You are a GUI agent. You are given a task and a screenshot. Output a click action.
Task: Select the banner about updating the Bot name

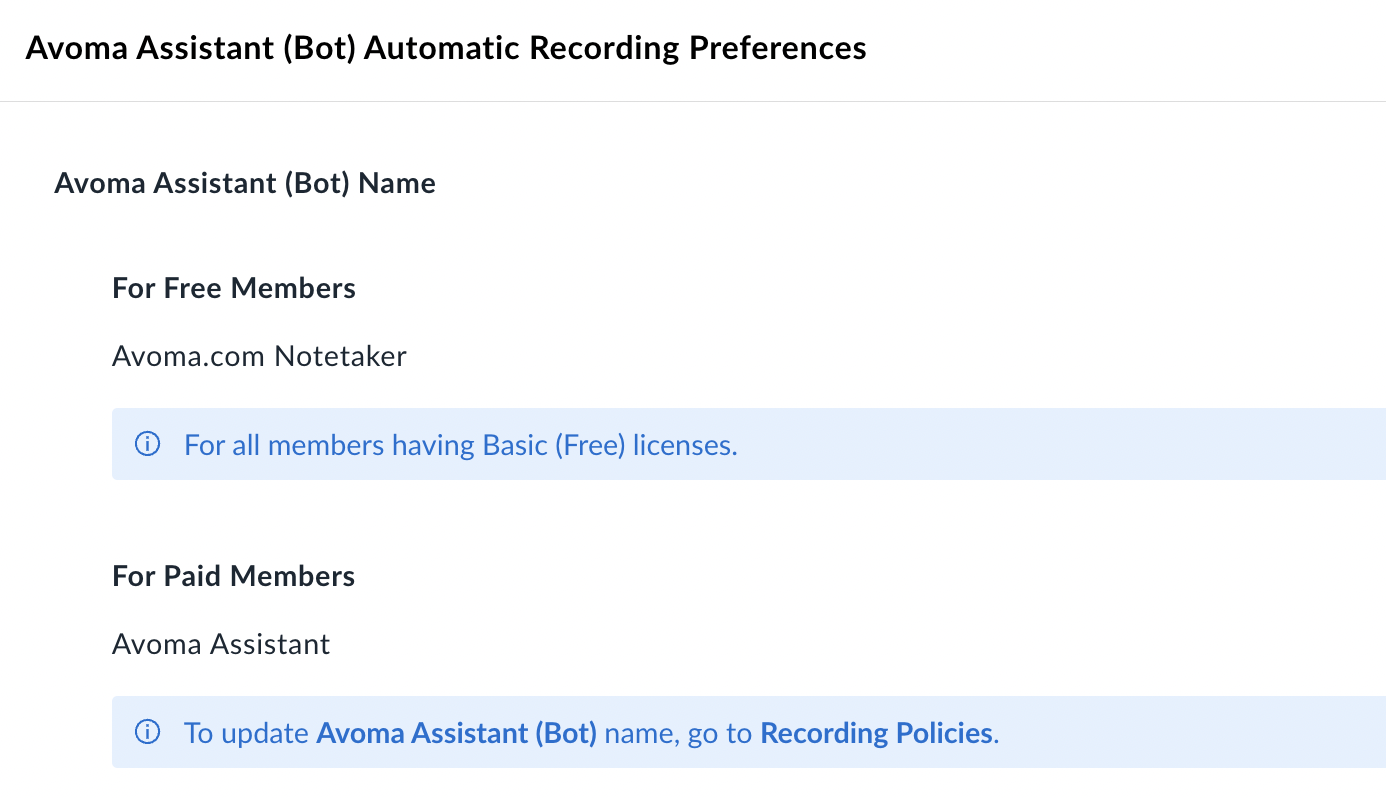[x=700, y=731]
